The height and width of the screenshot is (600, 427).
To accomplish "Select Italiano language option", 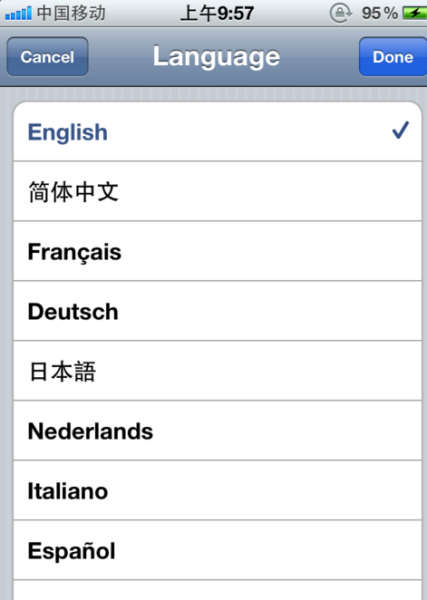I will point(217,491).
